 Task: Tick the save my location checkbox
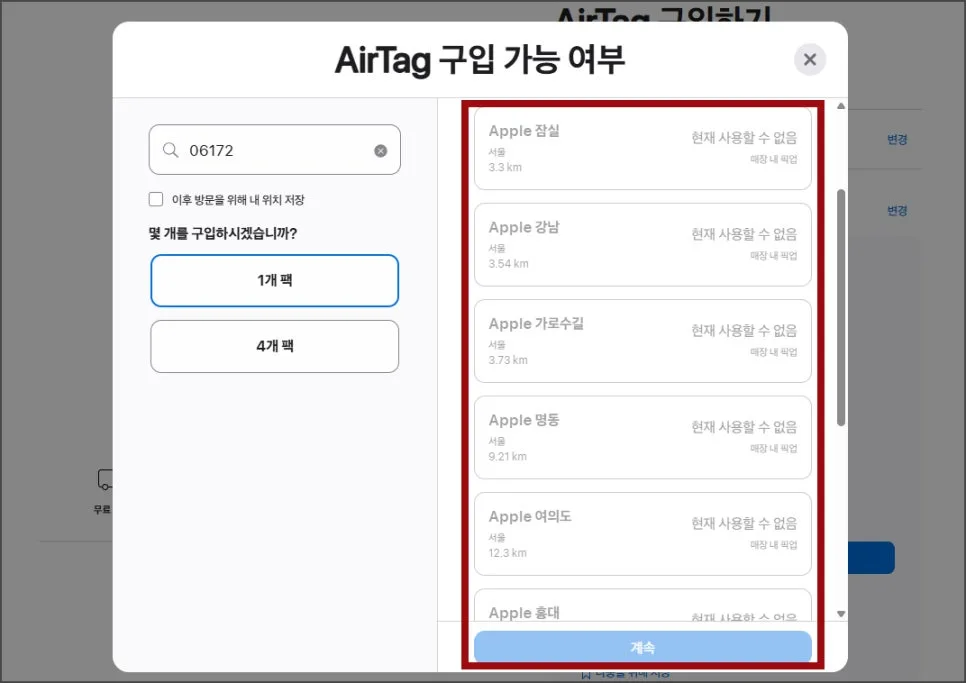(x=156, y=199)
